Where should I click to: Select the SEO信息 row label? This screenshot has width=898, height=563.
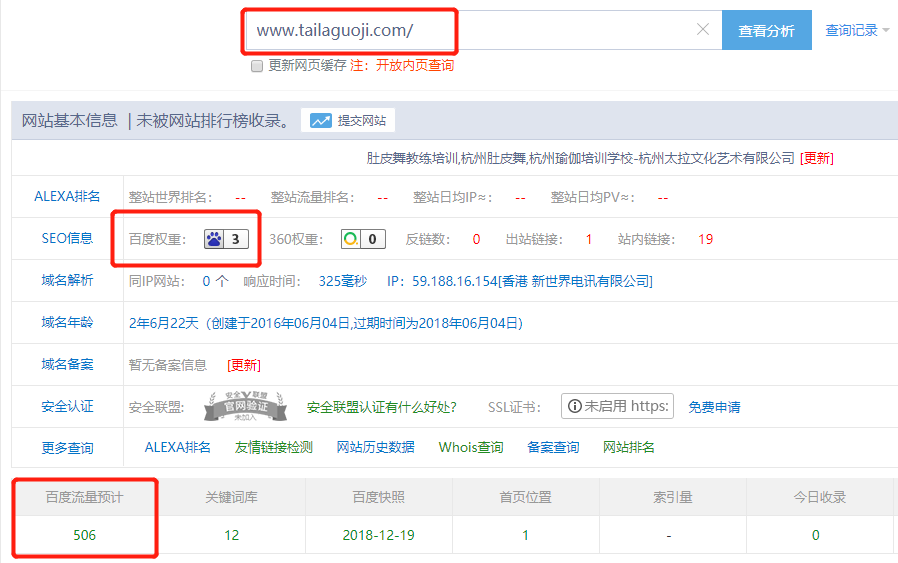click(x=67, y=238)
